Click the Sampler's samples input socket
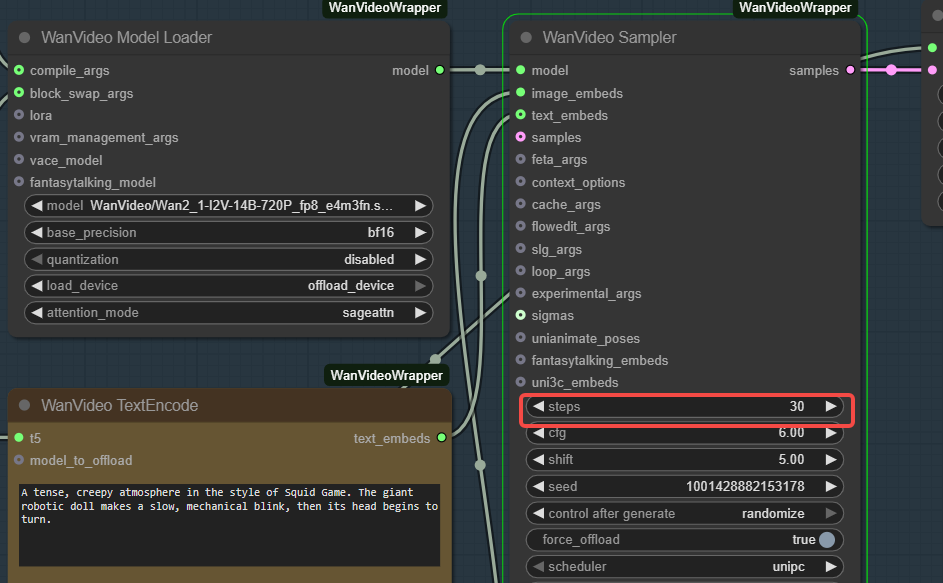 pyautogui.click(x=521, y=137)
